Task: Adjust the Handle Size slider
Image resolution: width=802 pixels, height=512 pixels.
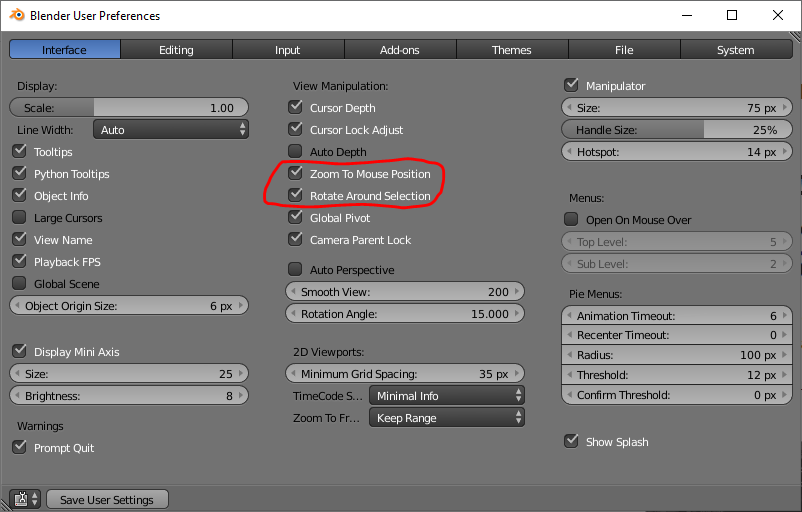Action: point(677,129)
